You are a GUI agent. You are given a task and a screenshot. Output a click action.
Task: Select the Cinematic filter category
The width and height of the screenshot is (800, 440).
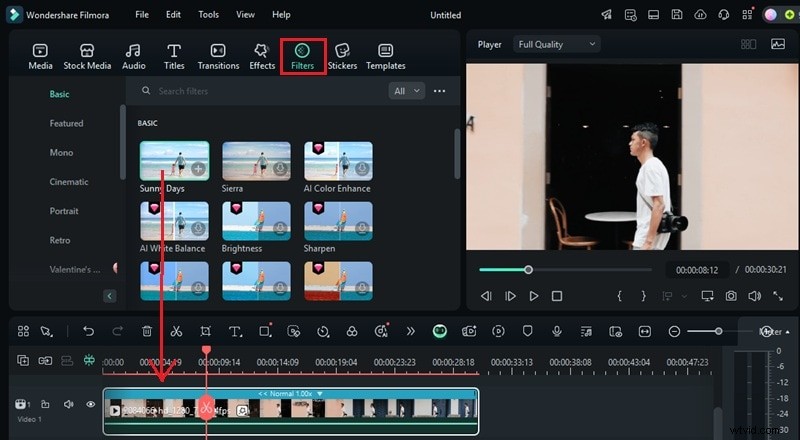[x=69, y=181]
